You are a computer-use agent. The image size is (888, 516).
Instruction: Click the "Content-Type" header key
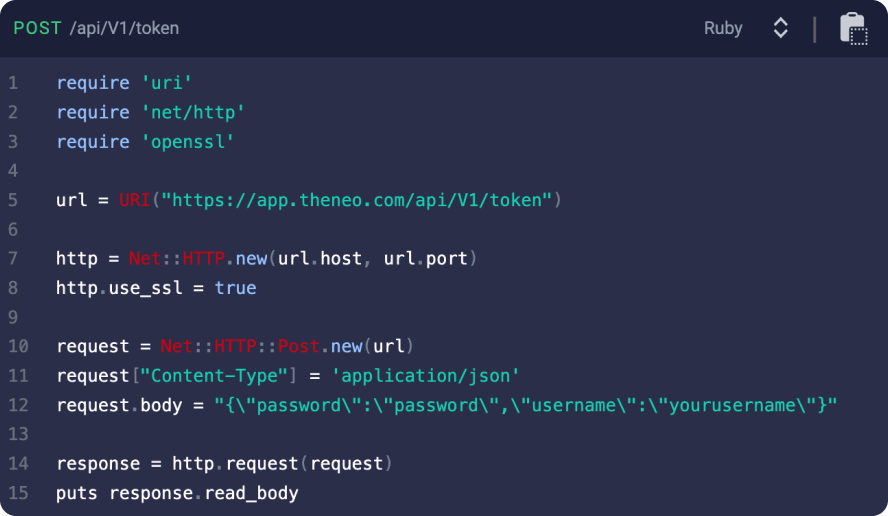[x=214, y=376]
